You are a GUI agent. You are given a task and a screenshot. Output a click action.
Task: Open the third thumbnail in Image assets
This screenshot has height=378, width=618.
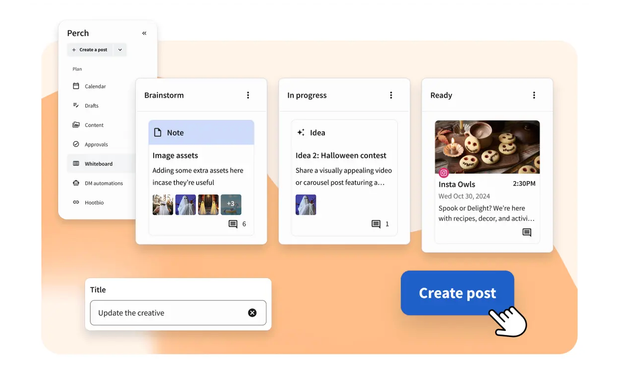(x=208, y=205)
